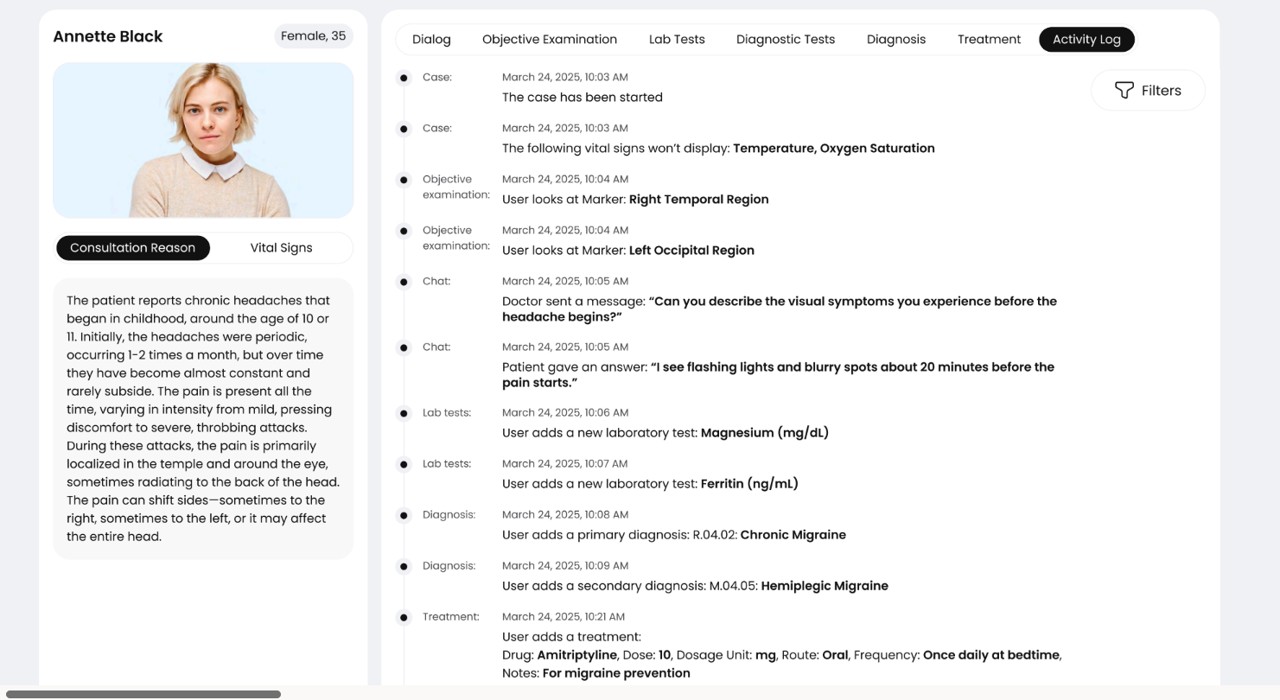The width and height of the screenshot is (1280, 700).
Task: Click the funnel icon in Filters
Action: click(x=1124, y=90)
